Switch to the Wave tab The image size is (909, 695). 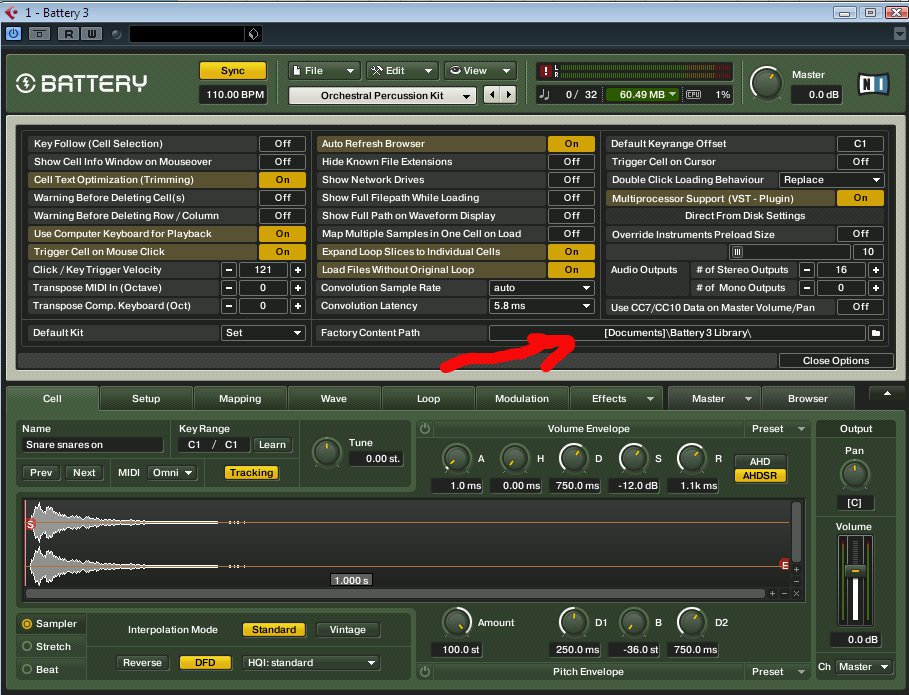point(334,399)
